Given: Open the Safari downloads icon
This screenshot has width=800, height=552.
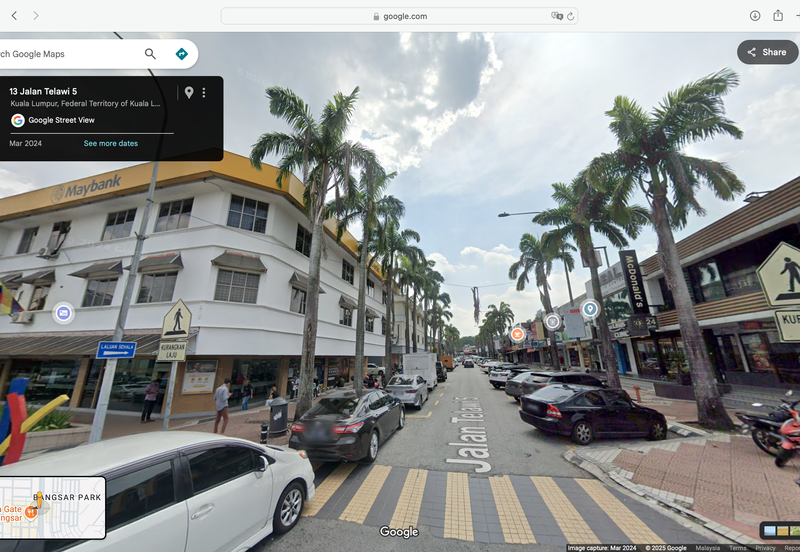Looking at the screenshot, I should click(755, 16).
